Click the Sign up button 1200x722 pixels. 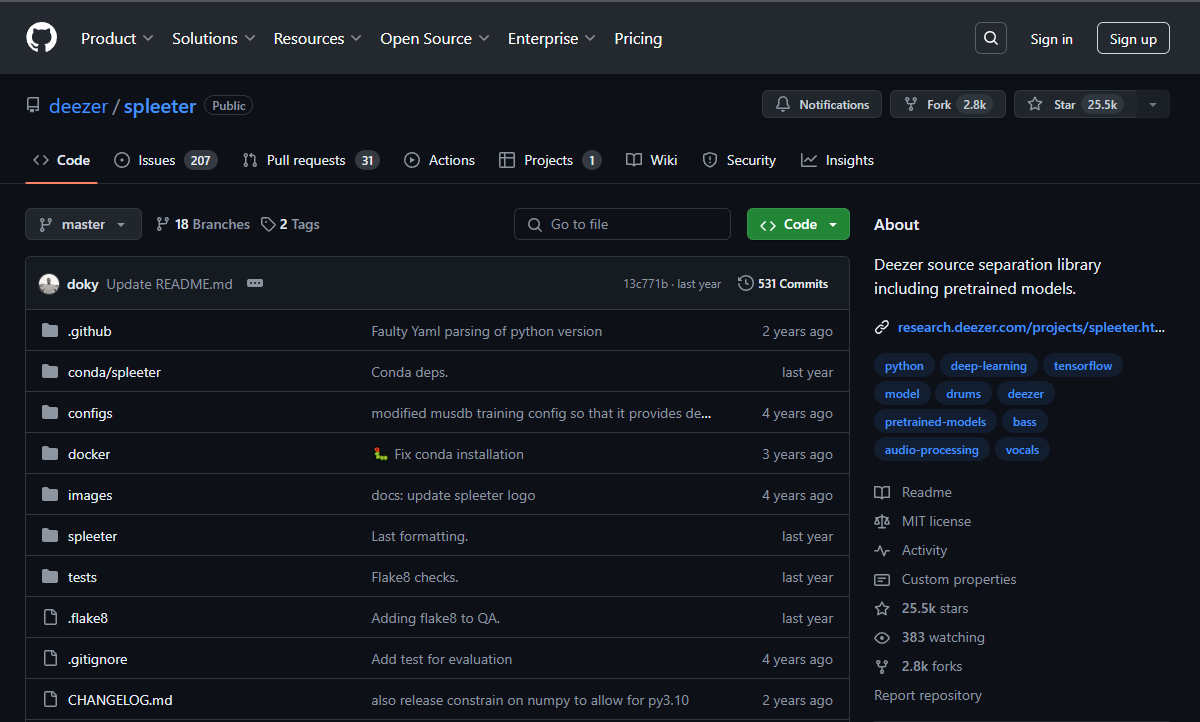[x=1133, y=39]
